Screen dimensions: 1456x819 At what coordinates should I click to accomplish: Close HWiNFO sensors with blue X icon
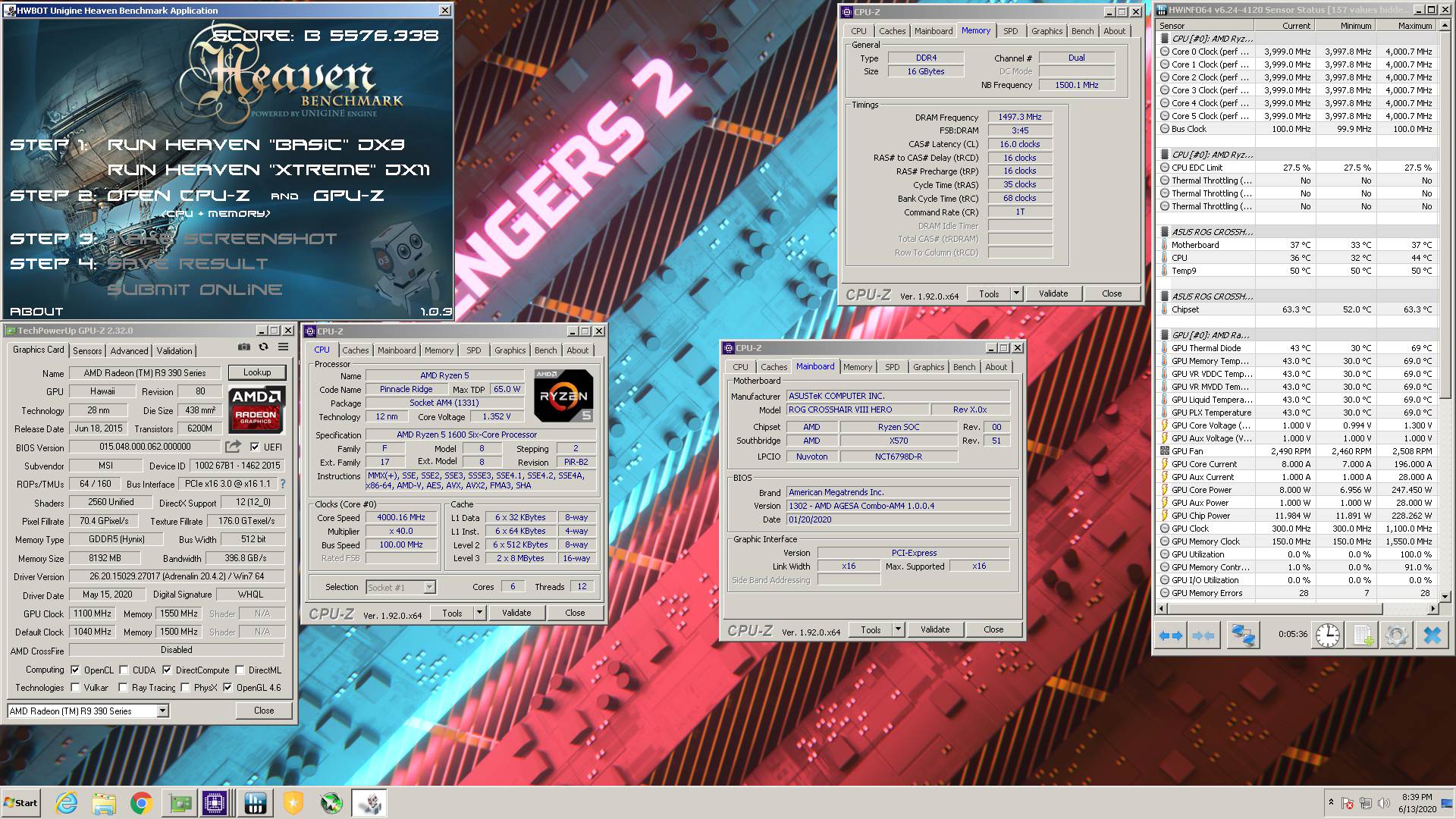(1432, 635)
